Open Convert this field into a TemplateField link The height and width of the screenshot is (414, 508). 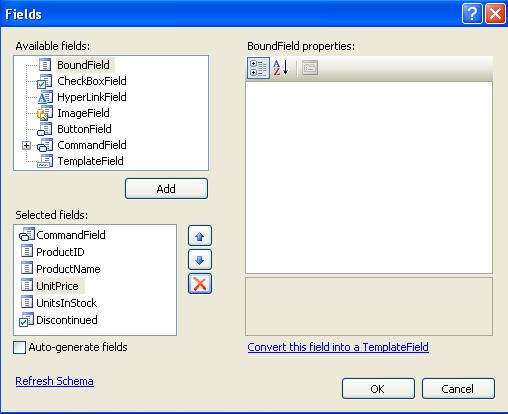pos(338,347)
